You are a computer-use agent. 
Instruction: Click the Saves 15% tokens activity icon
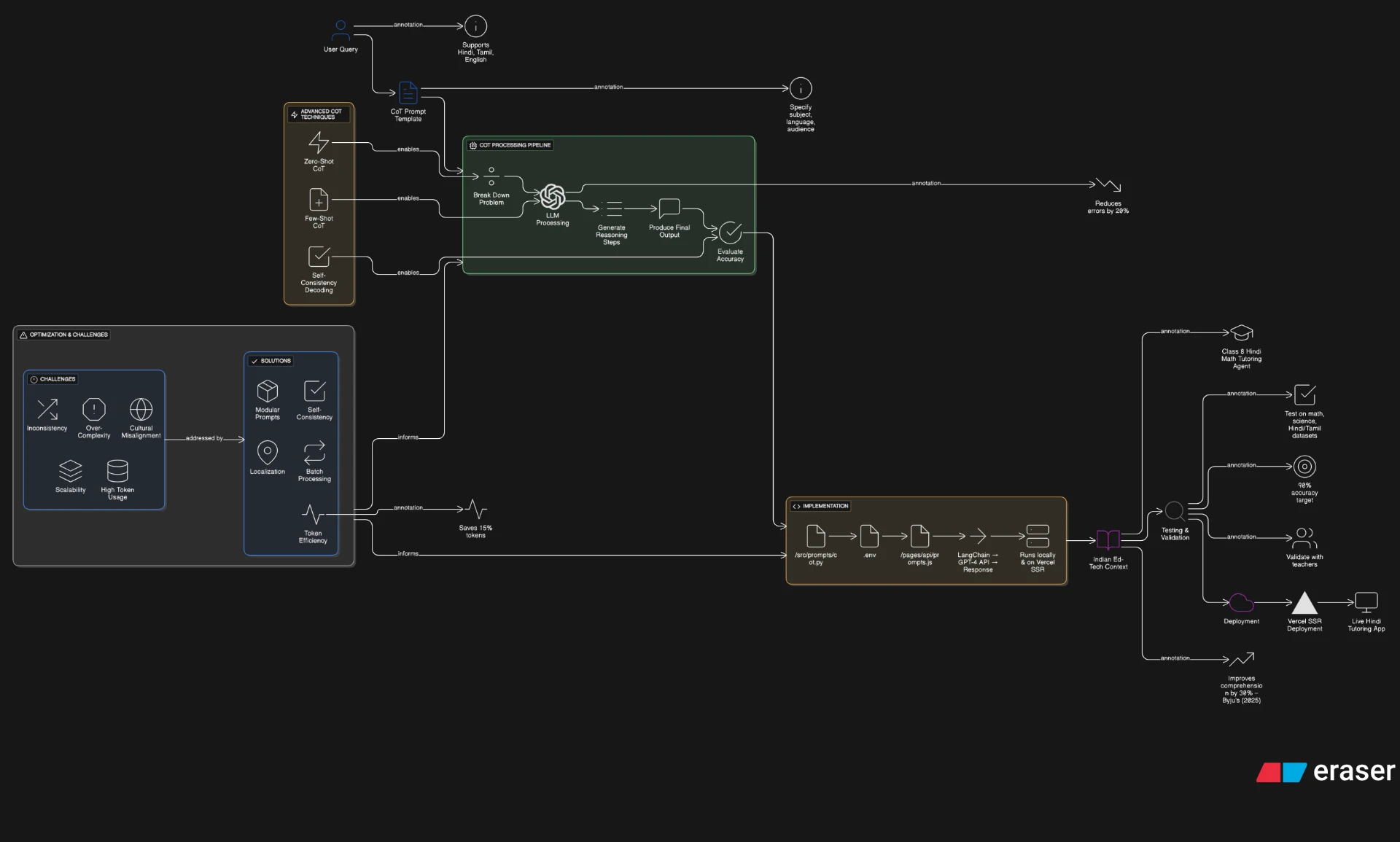475,509
